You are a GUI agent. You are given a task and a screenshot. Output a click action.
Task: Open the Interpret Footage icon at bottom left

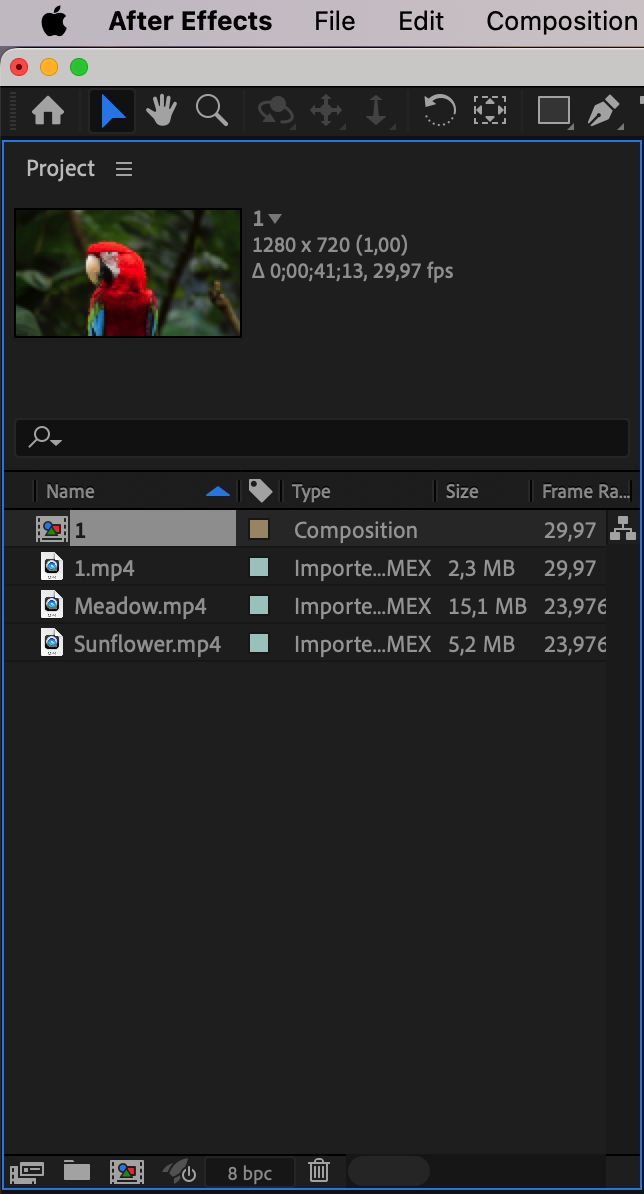[27, 1171]
